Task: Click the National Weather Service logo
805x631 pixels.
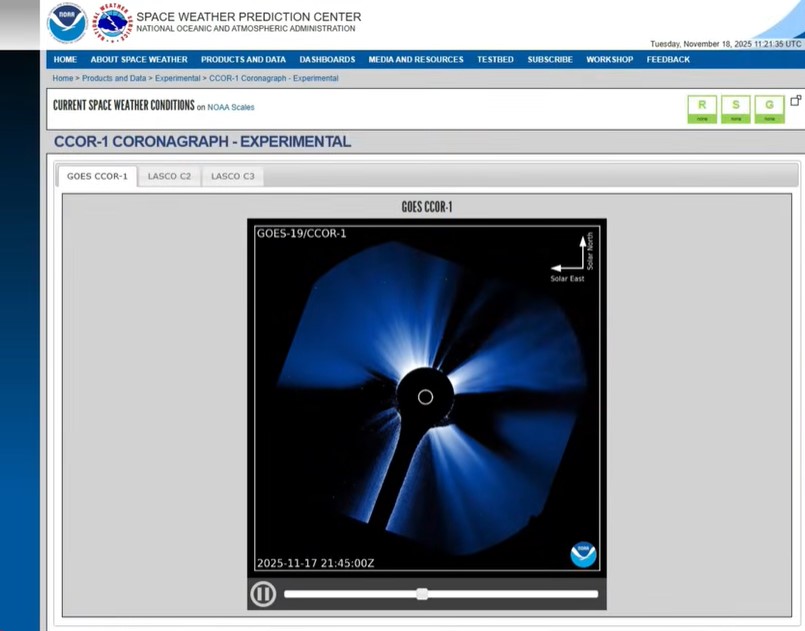Action: pyautogui.click(x=113, y=23)
